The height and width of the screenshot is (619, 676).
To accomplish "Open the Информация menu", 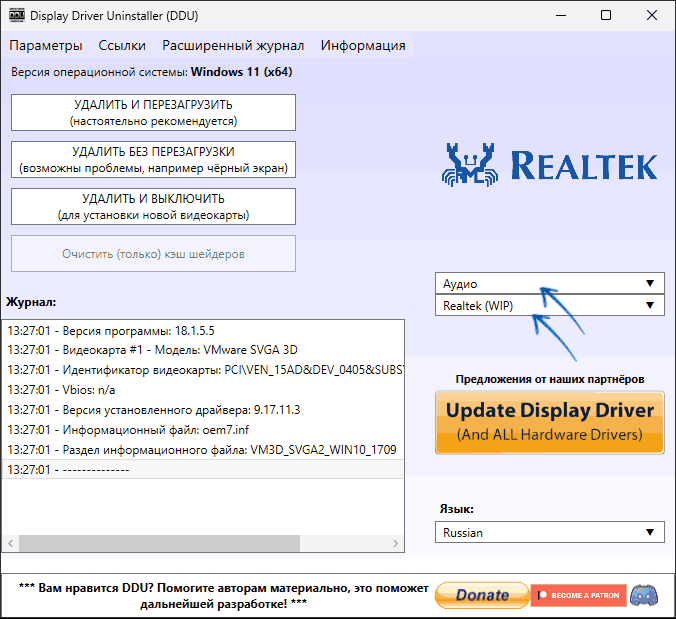I will pos(363,45).
